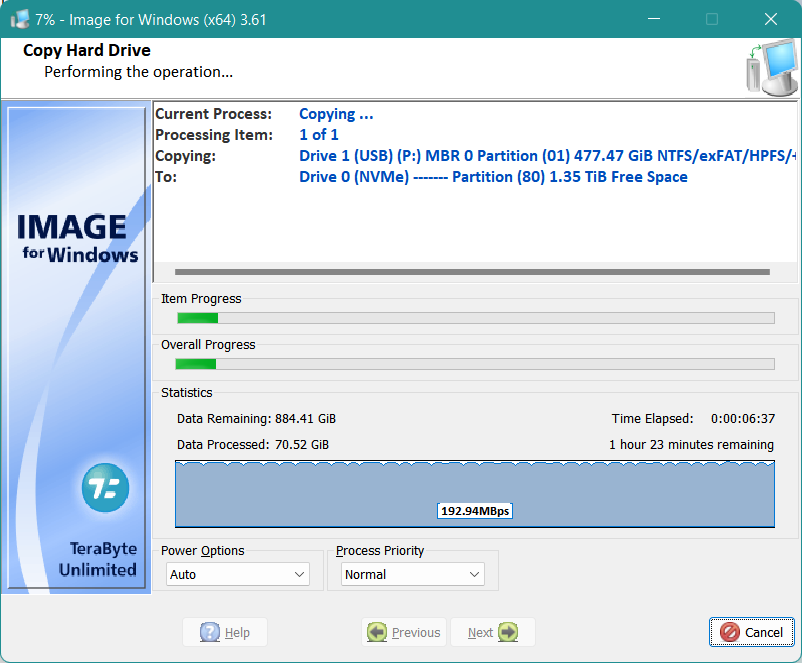Click 'Data Processed: 70.52 GiB' text
The image size is (802, 663).
click(253, 445)
